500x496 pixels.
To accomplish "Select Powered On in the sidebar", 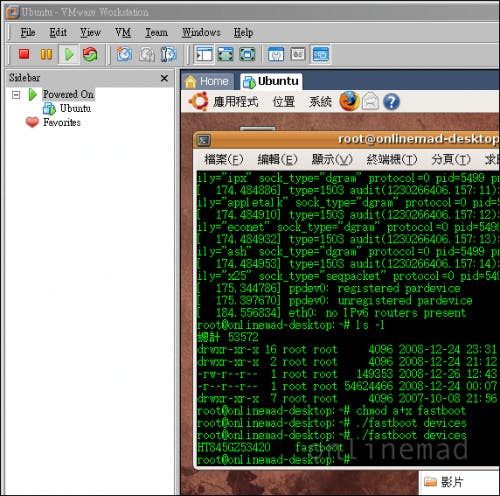I will click(x=68, y=94).
